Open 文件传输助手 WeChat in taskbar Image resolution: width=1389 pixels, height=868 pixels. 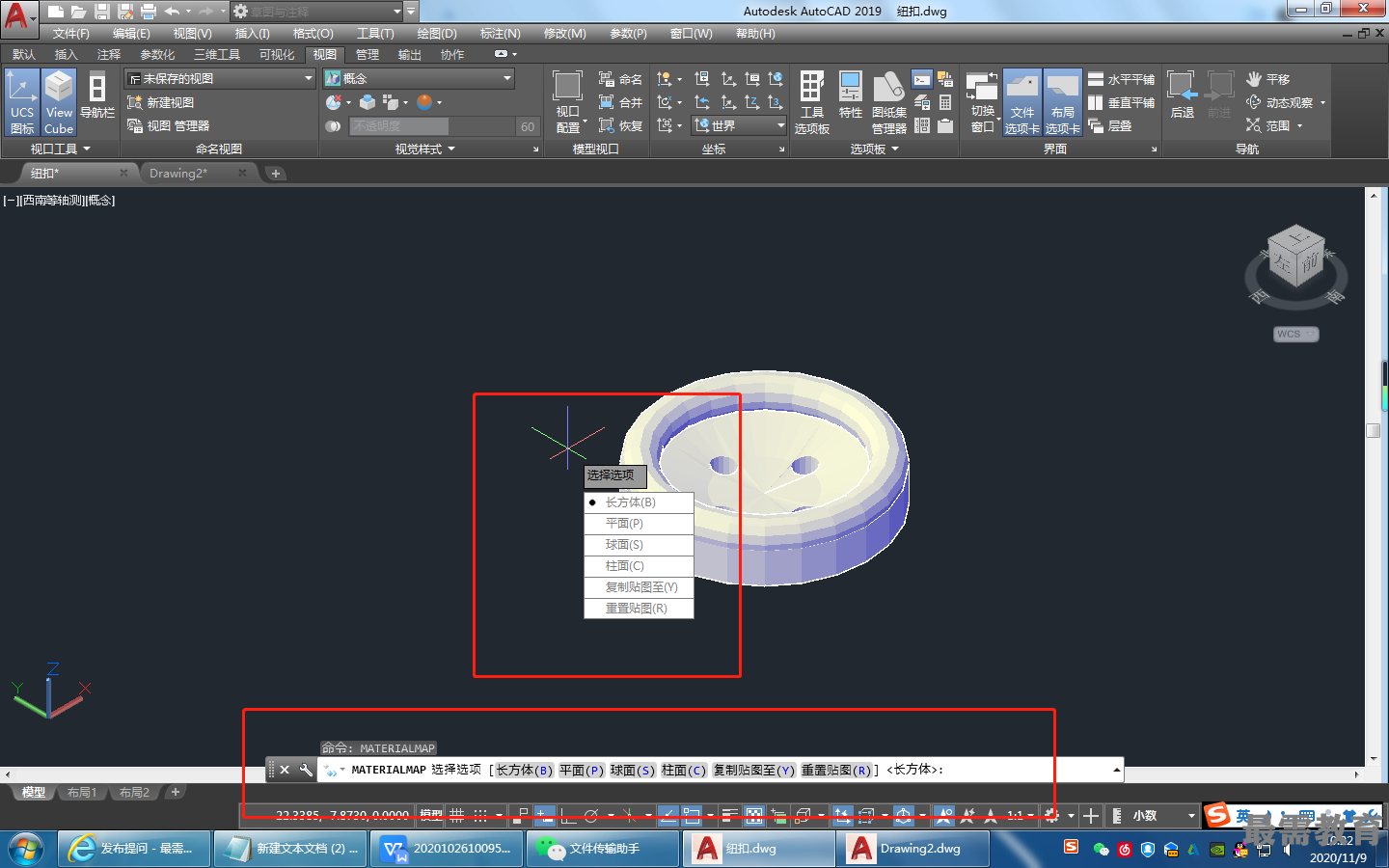click(602, 849)
